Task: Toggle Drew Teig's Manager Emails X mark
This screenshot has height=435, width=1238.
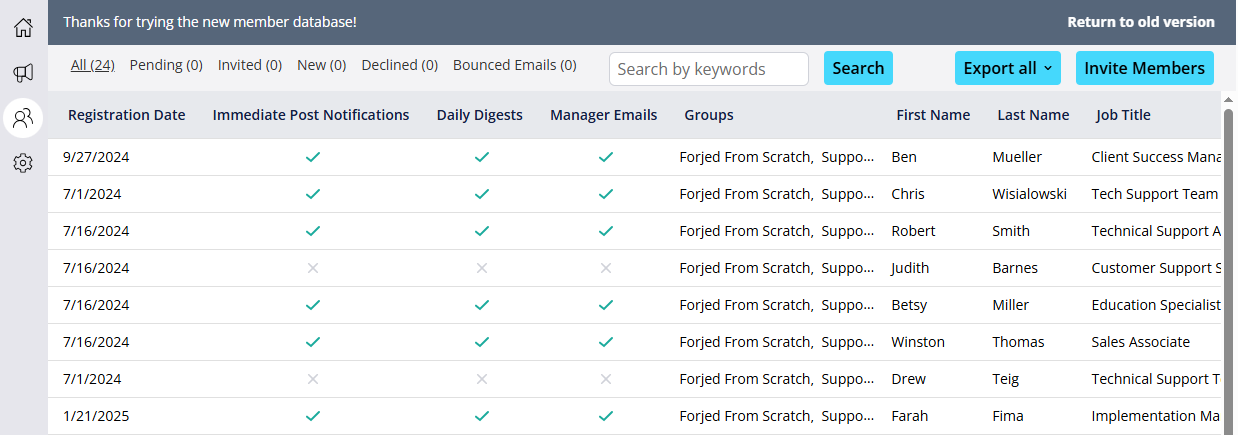Action: [605, 379]
